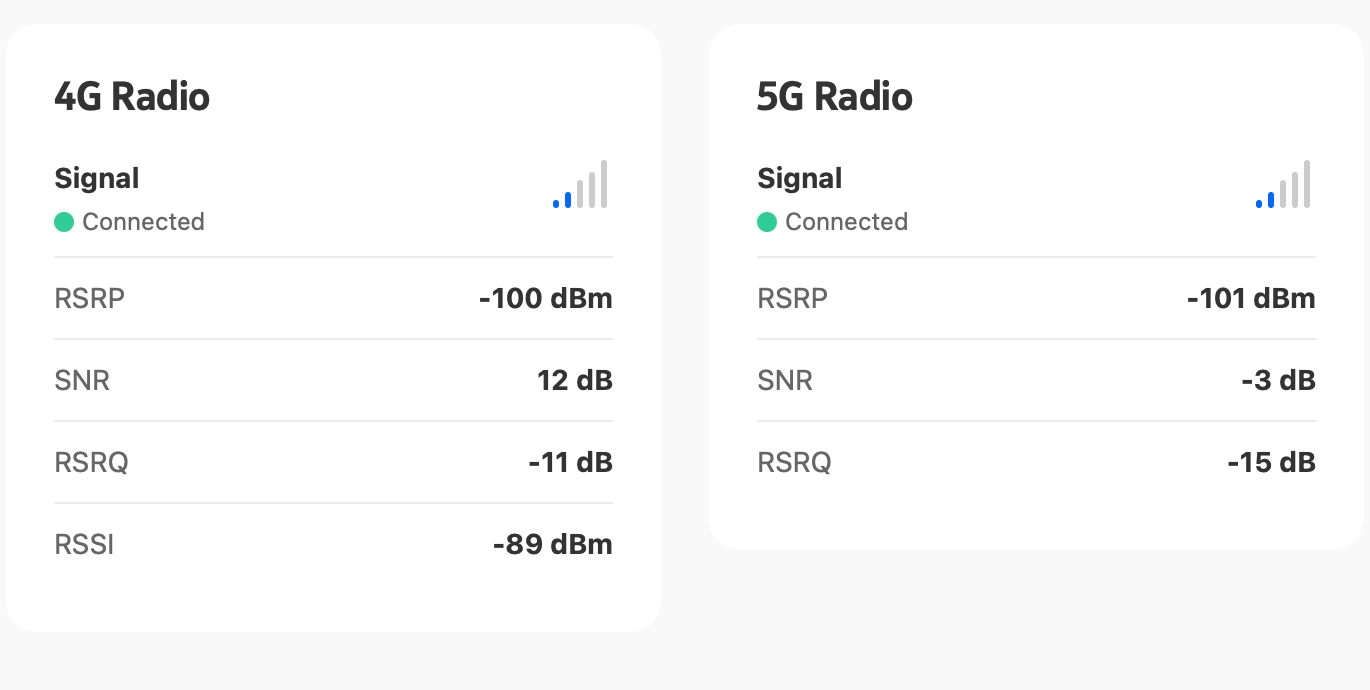Click the RSSI label in 4G card

84,544
